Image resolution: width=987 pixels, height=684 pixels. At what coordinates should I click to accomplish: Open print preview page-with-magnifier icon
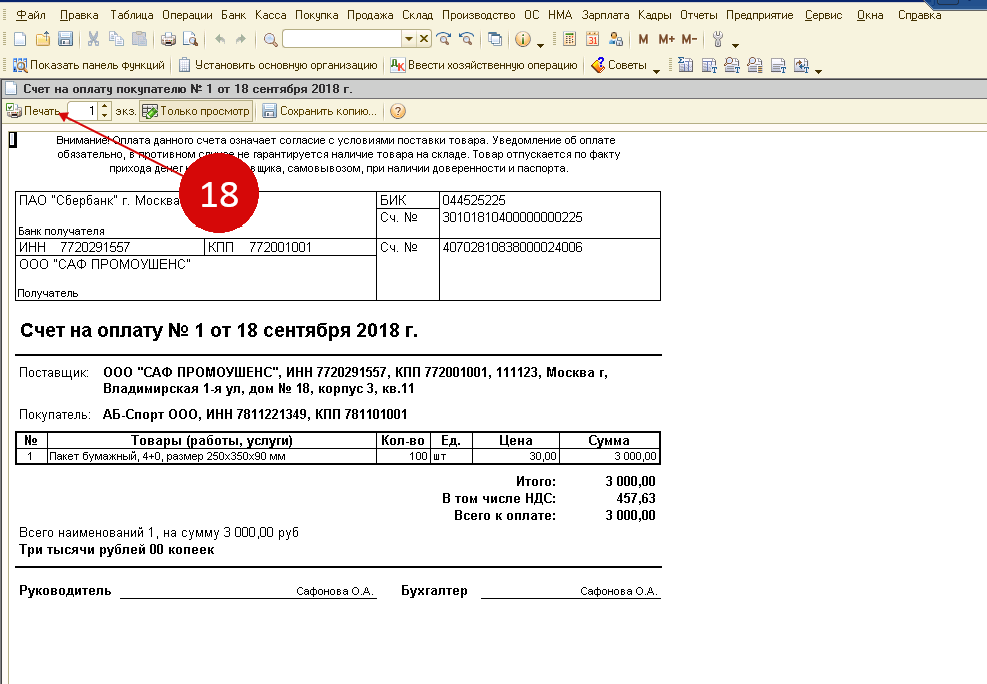point(190,40)
